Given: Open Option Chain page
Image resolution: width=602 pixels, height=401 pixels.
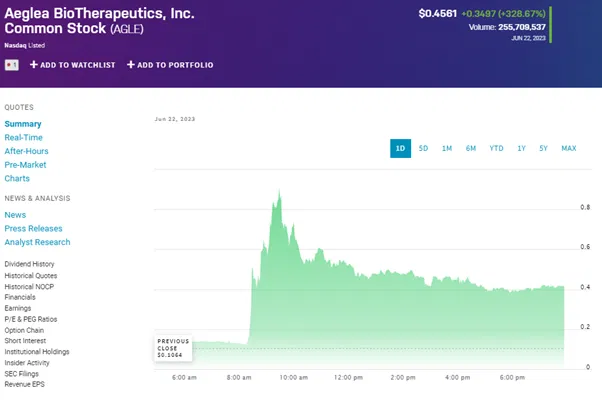Looking at the screenshot, I should (24, 330).
